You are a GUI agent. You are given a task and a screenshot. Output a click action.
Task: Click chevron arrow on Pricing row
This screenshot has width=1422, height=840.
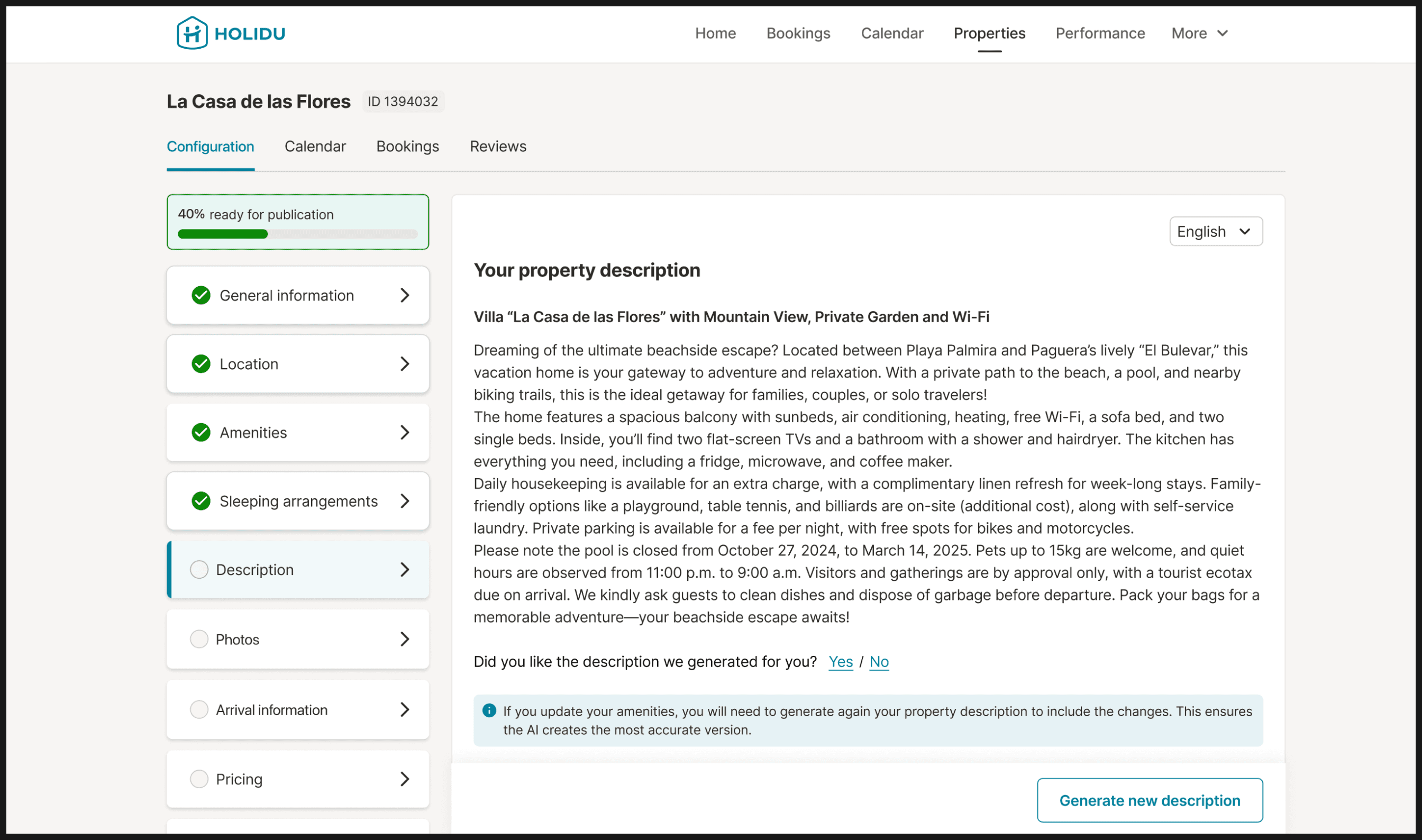click(405, 779)
